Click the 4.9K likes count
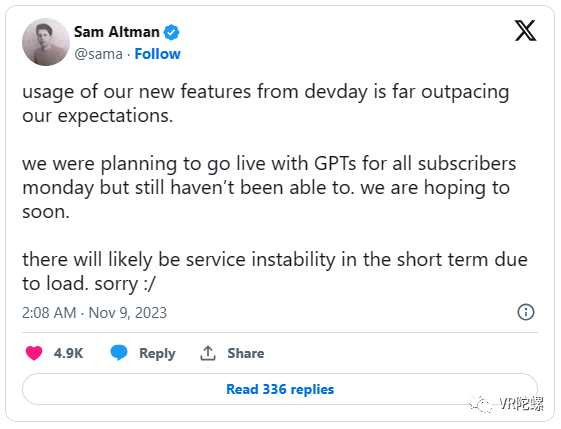This screenshot has width=561, height=429. (68, 353)
